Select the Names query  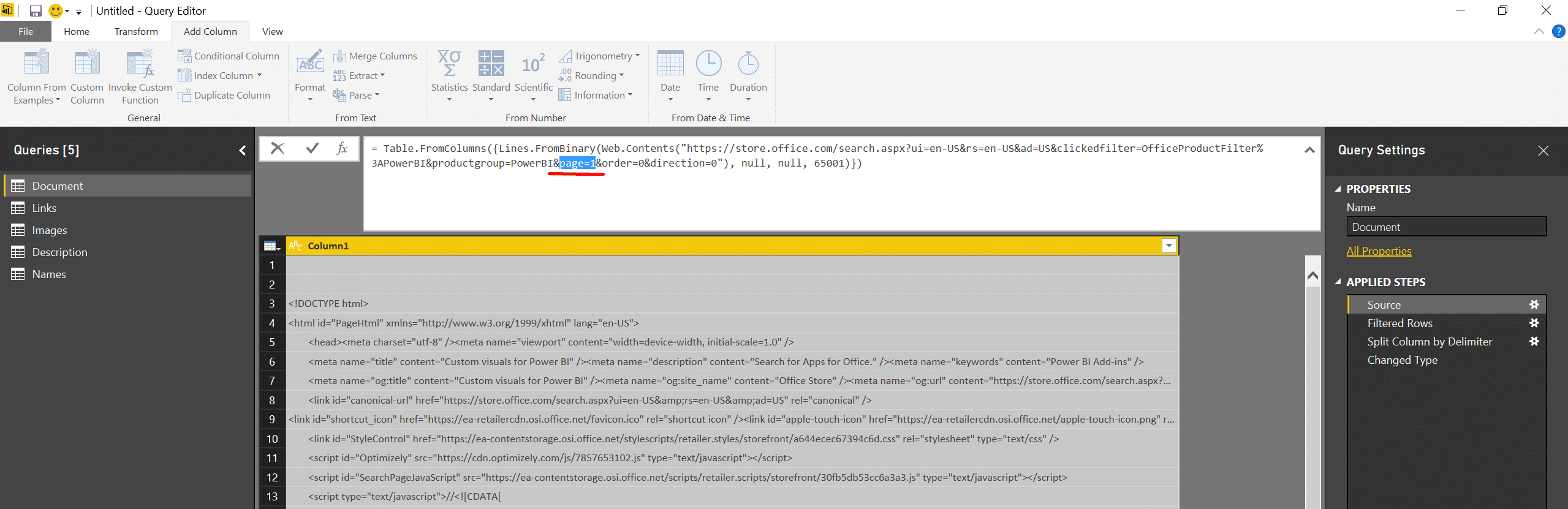pos(127,274)
